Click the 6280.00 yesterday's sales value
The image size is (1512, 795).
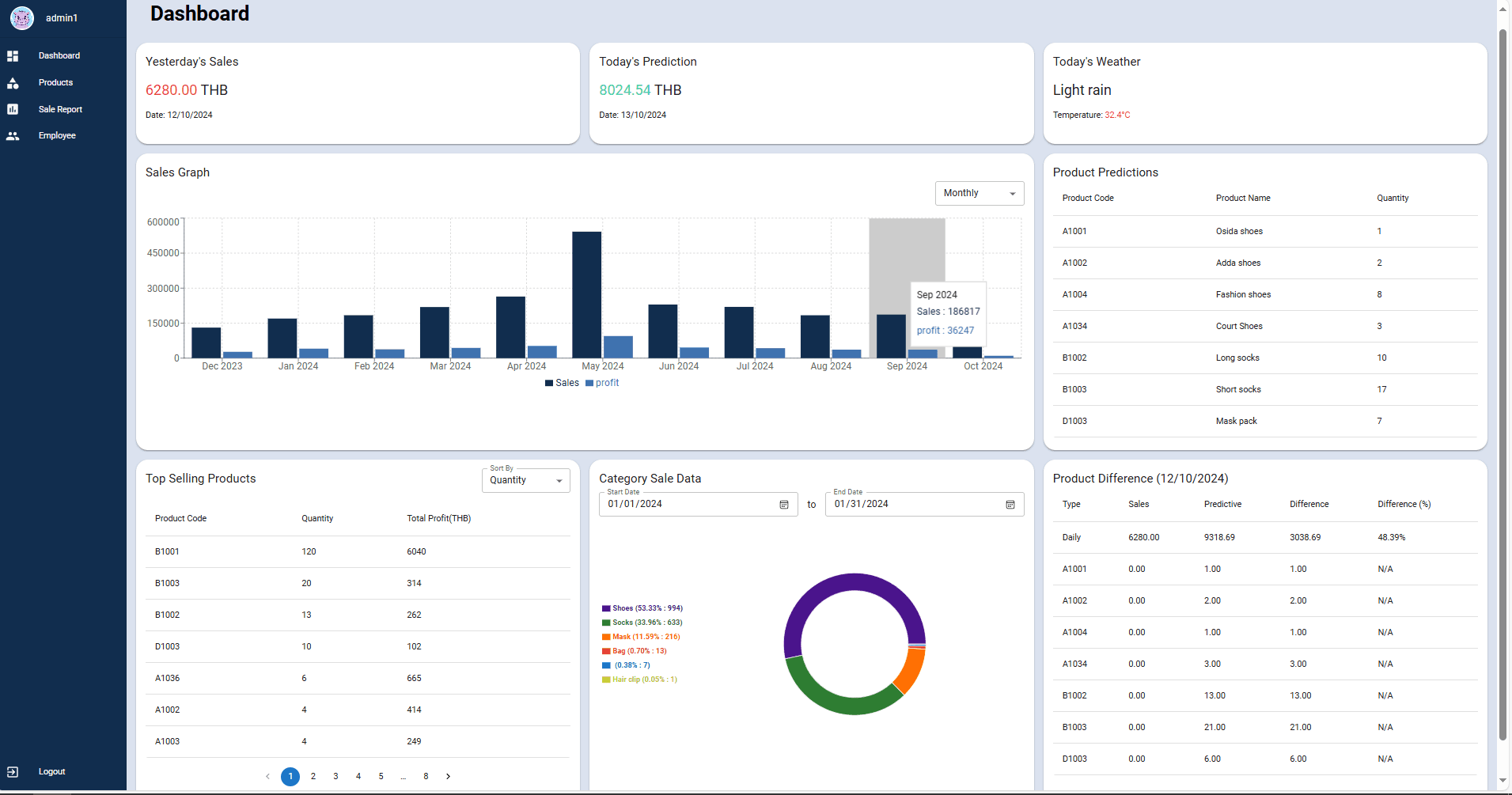171,91
